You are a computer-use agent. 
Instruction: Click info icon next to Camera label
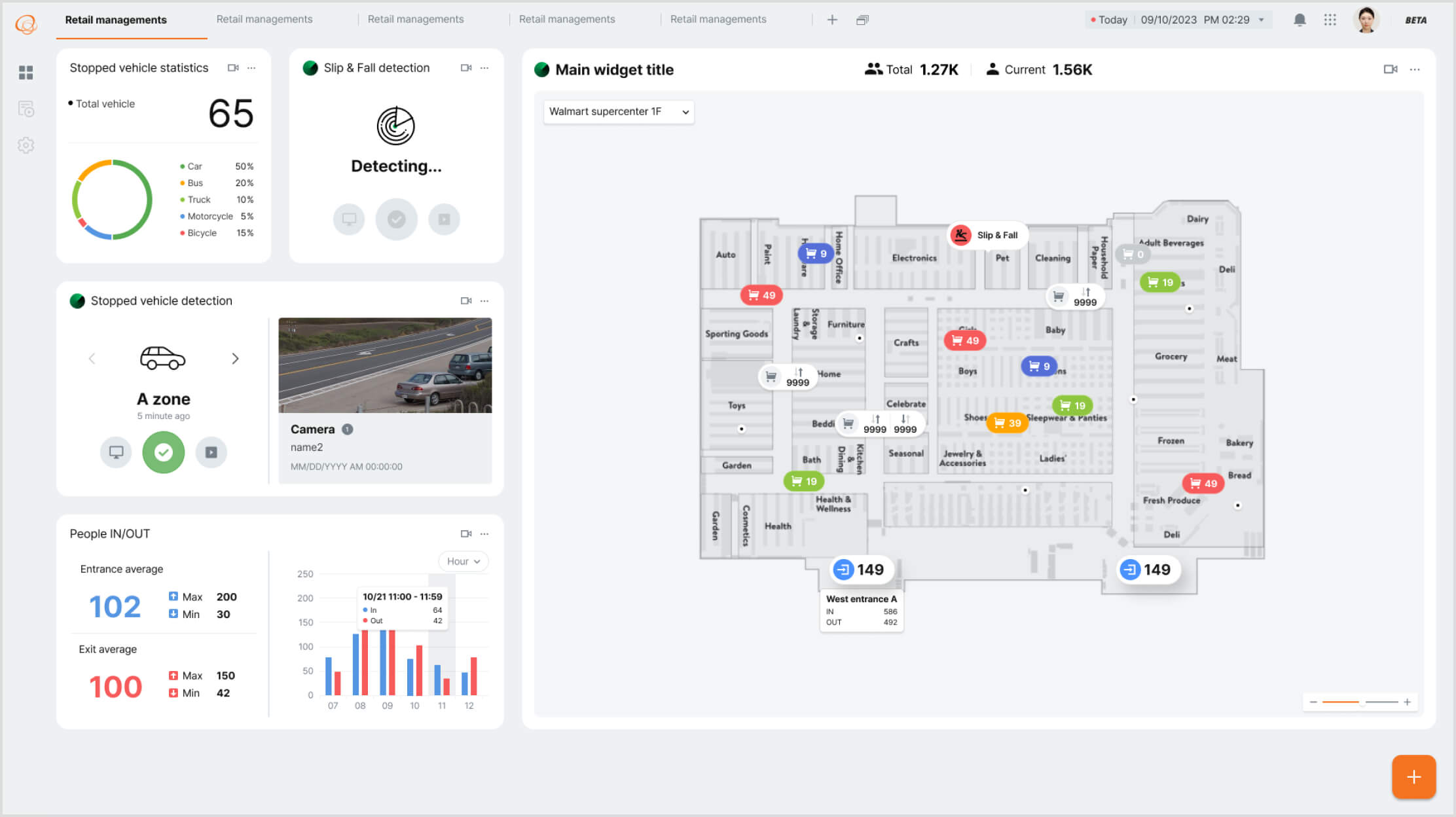(x=348, y=429)
